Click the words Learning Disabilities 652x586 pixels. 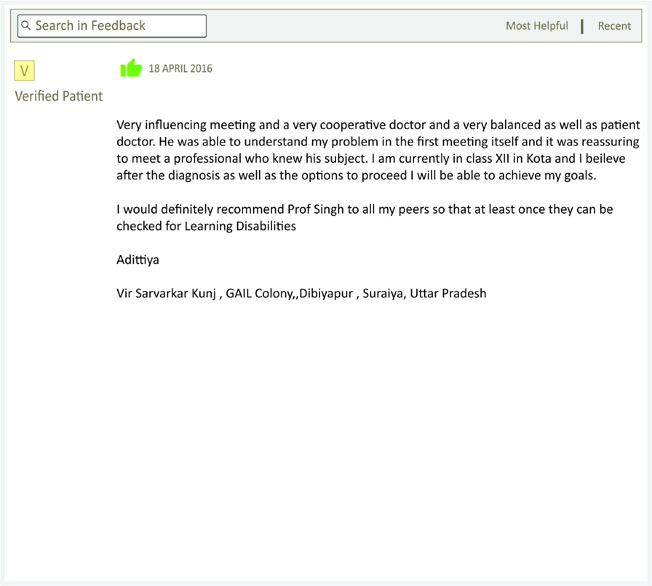tap(240, 226)
